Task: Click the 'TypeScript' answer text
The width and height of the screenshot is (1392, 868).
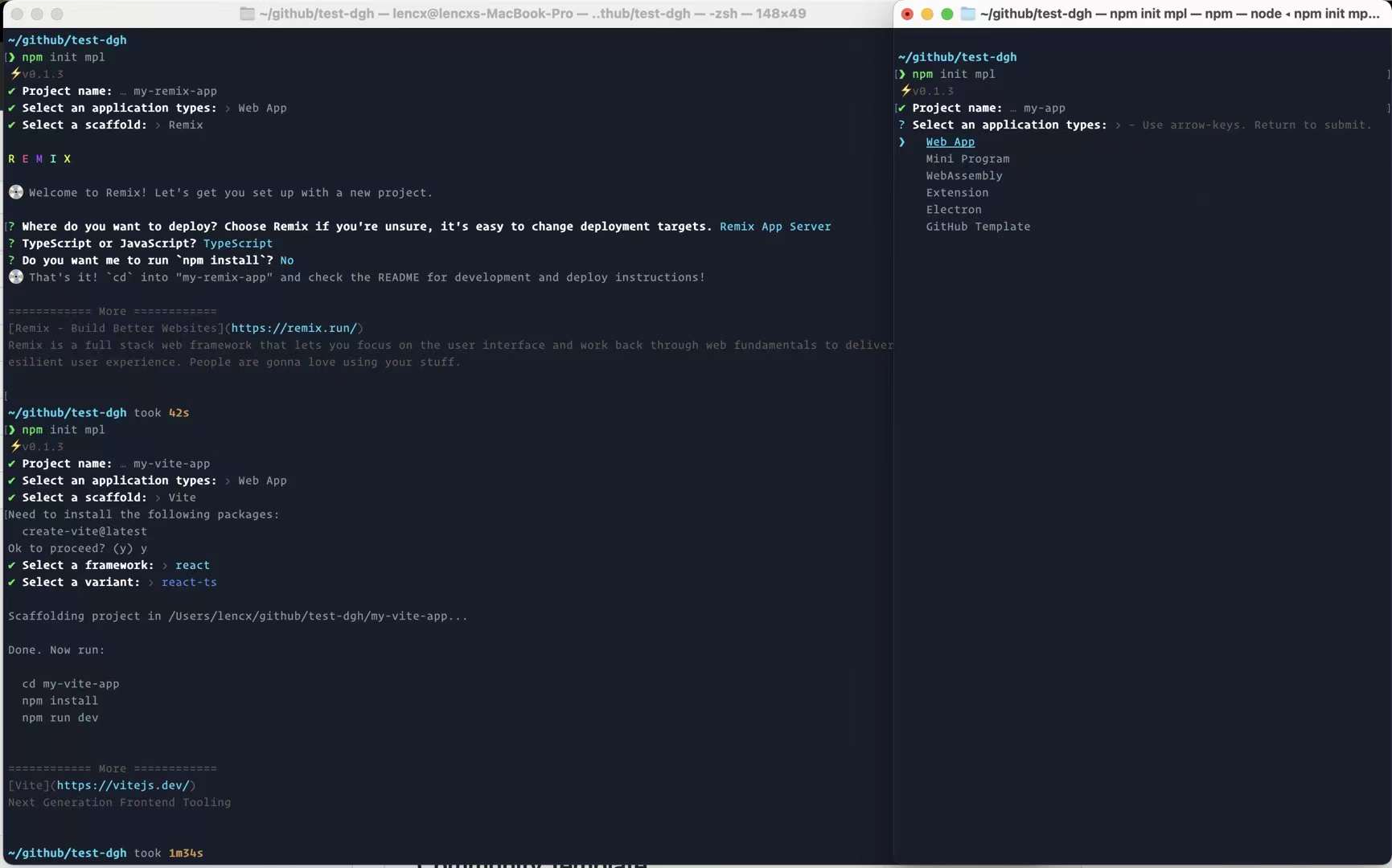Action: coord(238,244)
